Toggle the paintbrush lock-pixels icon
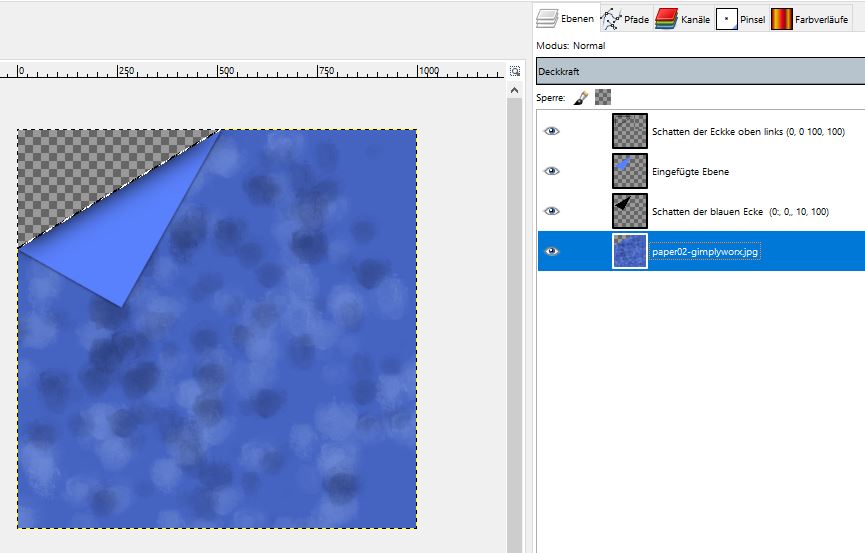 pos(581,98)
